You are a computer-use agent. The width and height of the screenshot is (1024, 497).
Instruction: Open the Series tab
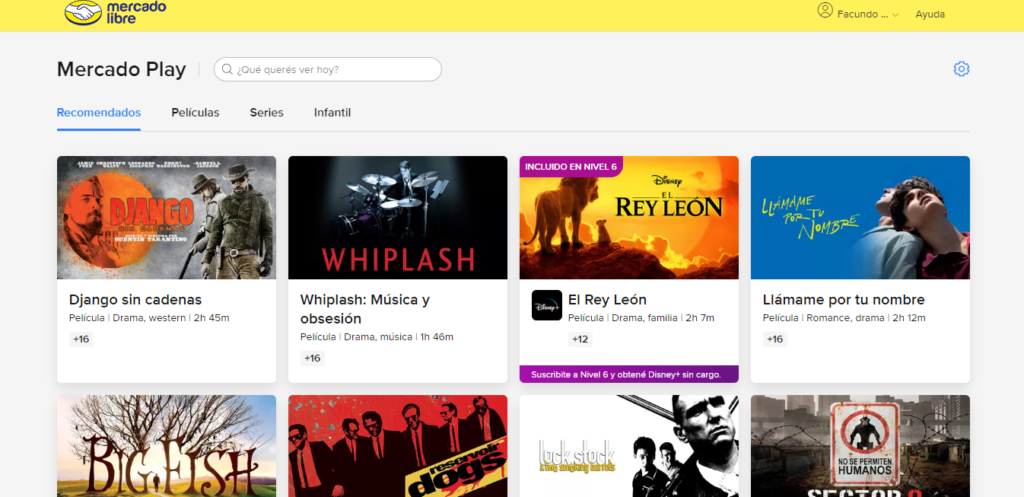[x=266, y=113]
